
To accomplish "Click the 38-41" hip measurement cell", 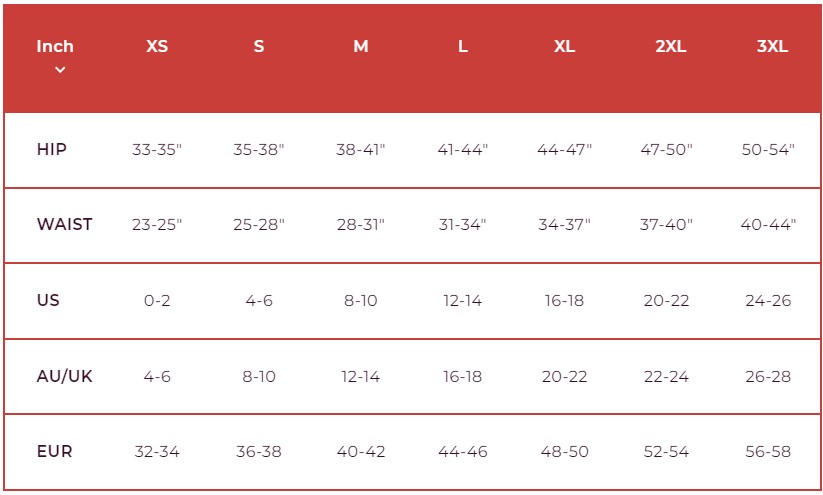I will tap(361, 150).
